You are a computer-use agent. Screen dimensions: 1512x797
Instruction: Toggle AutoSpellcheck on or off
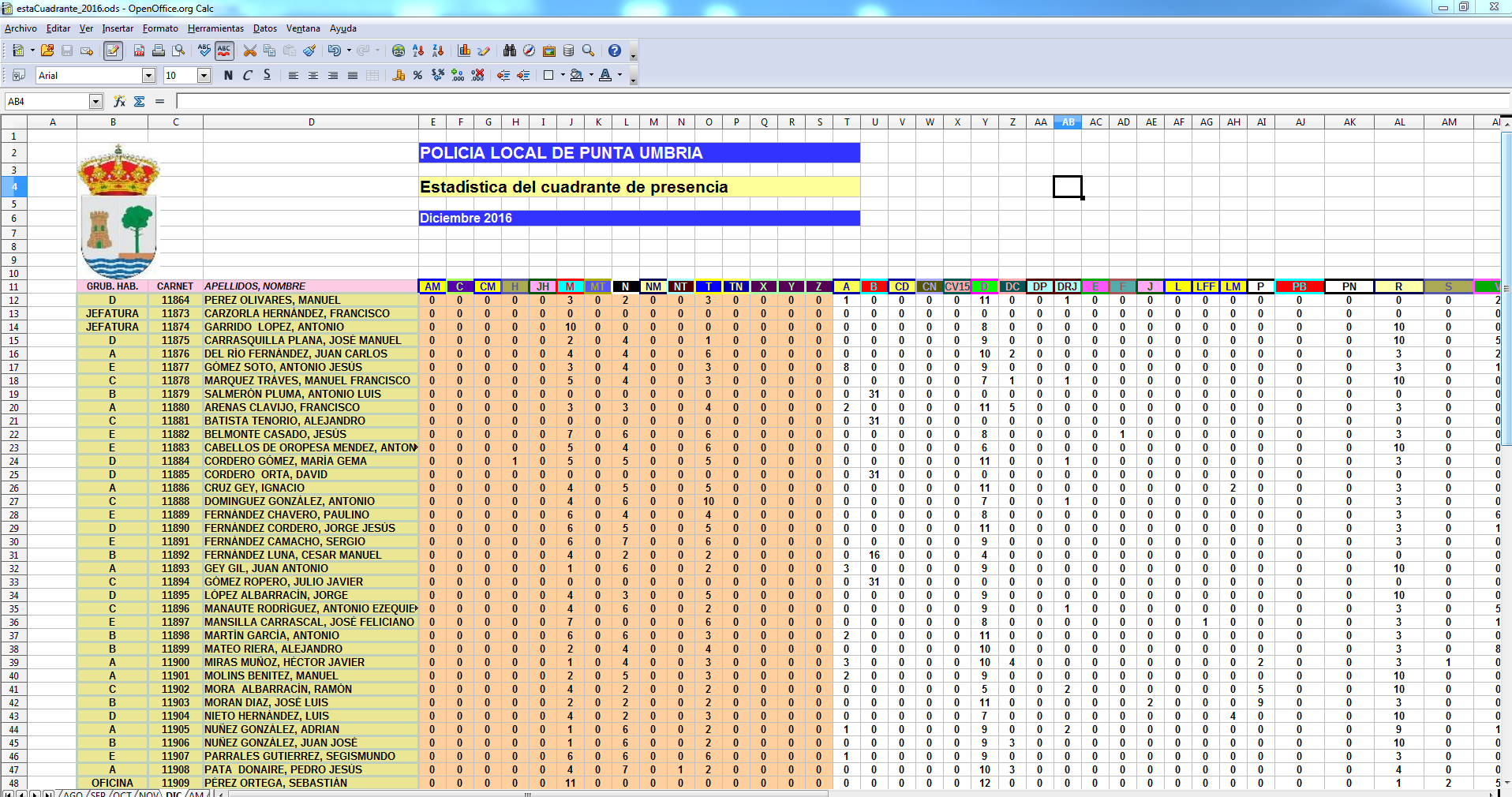pos(224,51)
